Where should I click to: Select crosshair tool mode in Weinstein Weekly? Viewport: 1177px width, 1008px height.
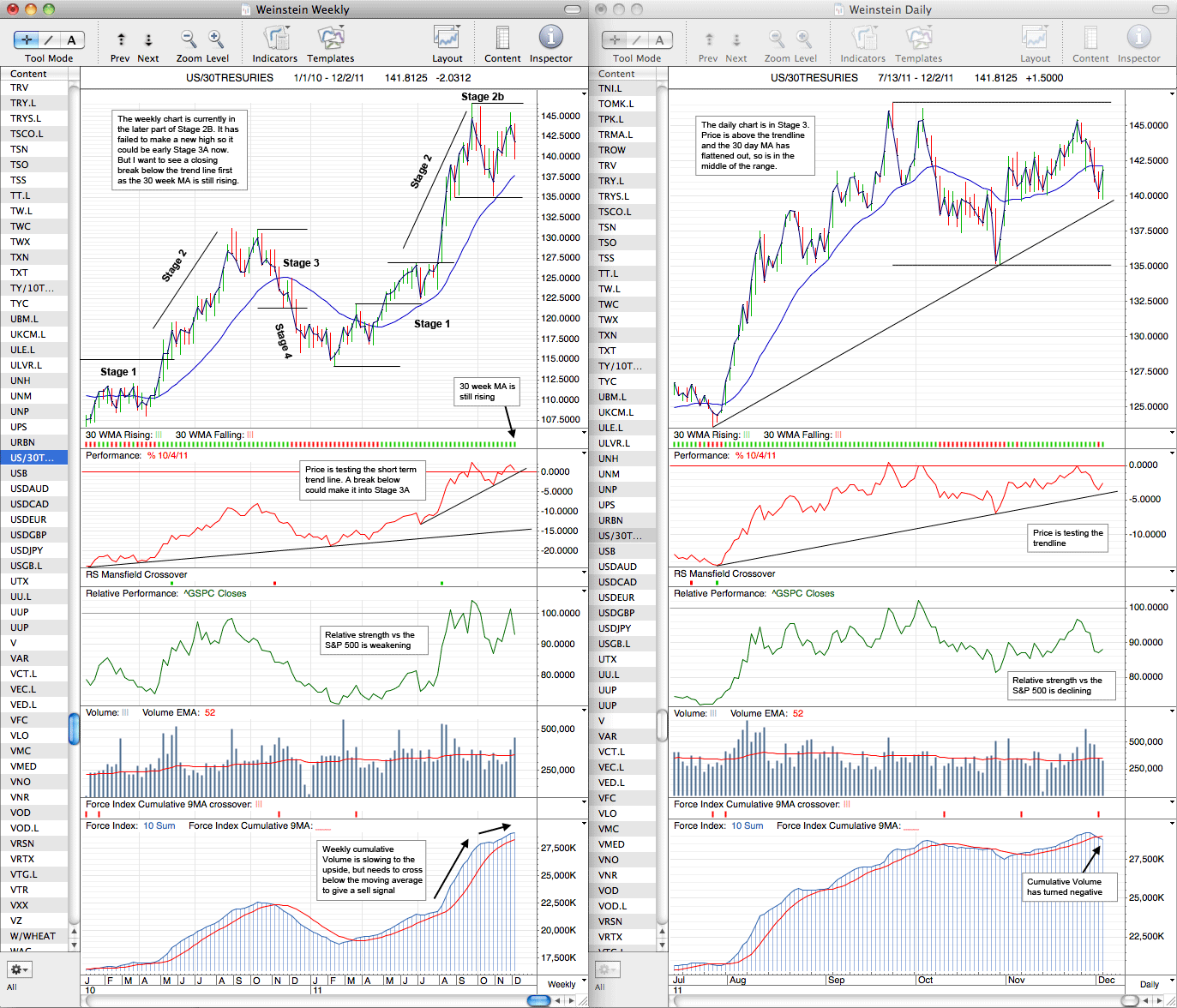27,39
